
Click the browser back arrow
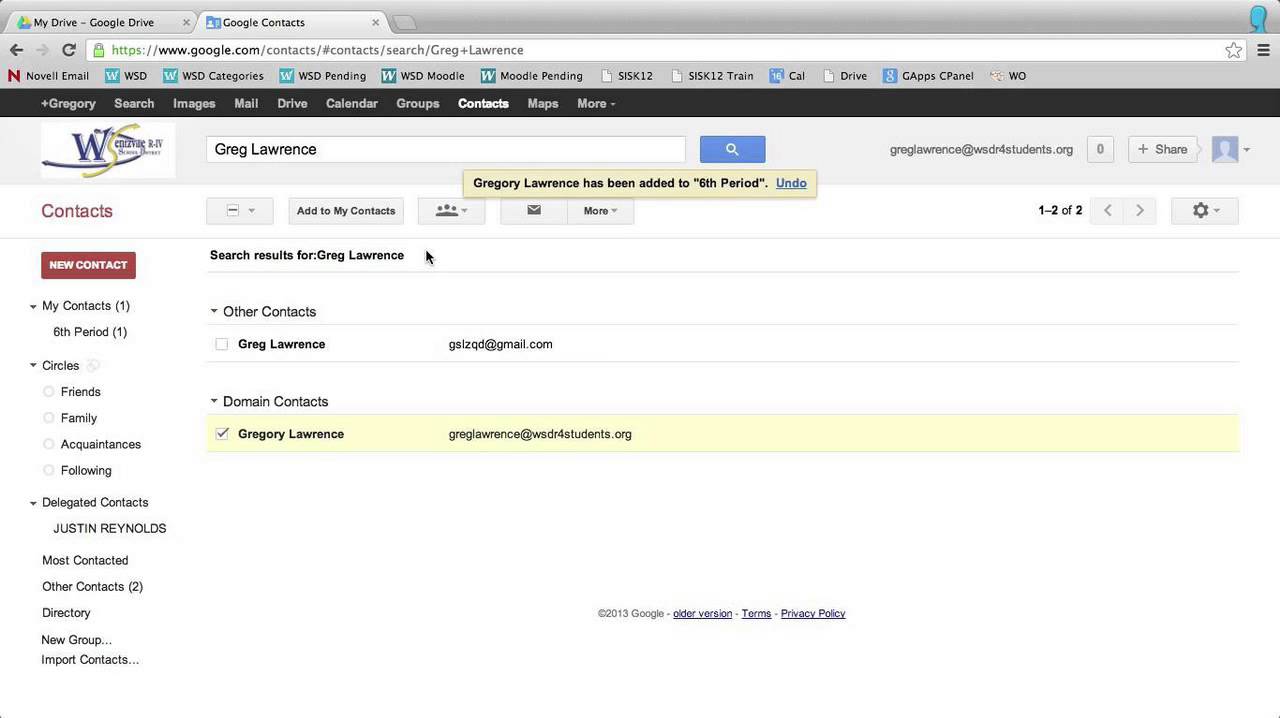click(16, 50)
